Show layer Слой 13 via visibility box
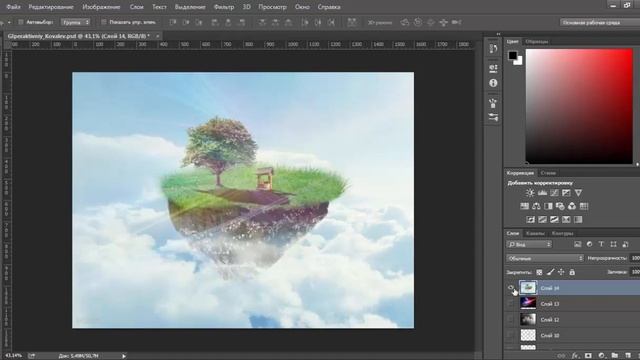This screenshot has height=360, width=640. [511, 304]
